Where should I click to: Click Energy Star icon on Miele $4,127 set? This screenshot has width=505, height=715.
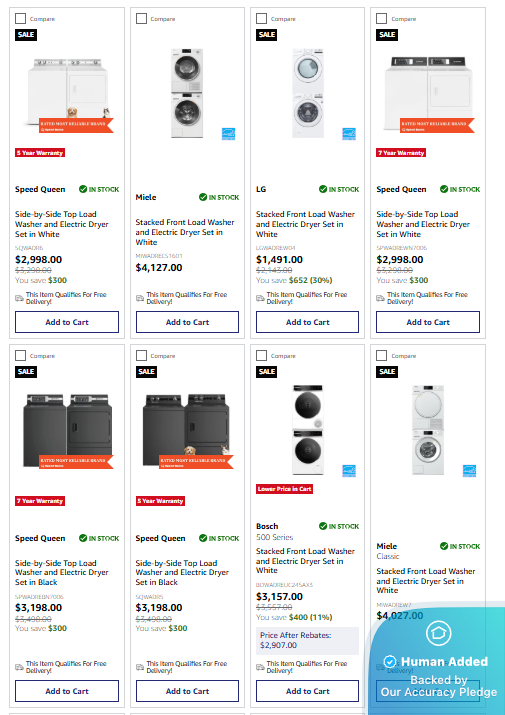229,134
